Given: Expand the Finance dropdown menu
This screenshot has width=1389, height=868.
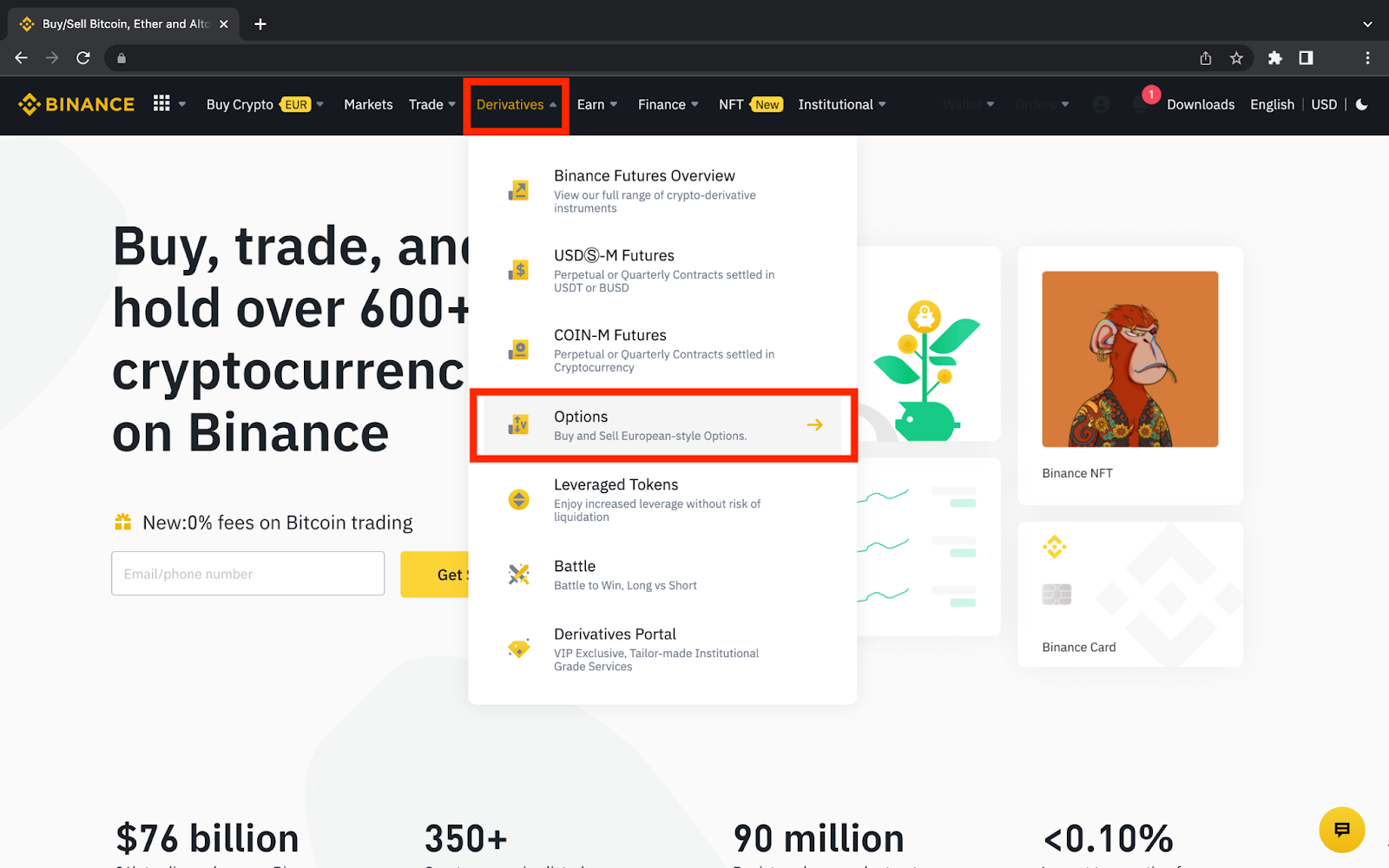Looking at the screenshot, I should pos(668,104).
